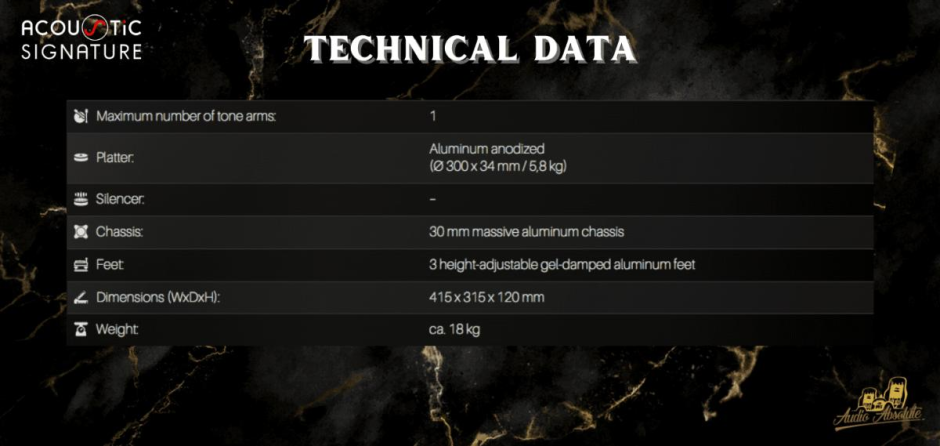Click the ca. 18 kg weight value
The width and height of the screenshot is (940, 446).
(454, 329)
